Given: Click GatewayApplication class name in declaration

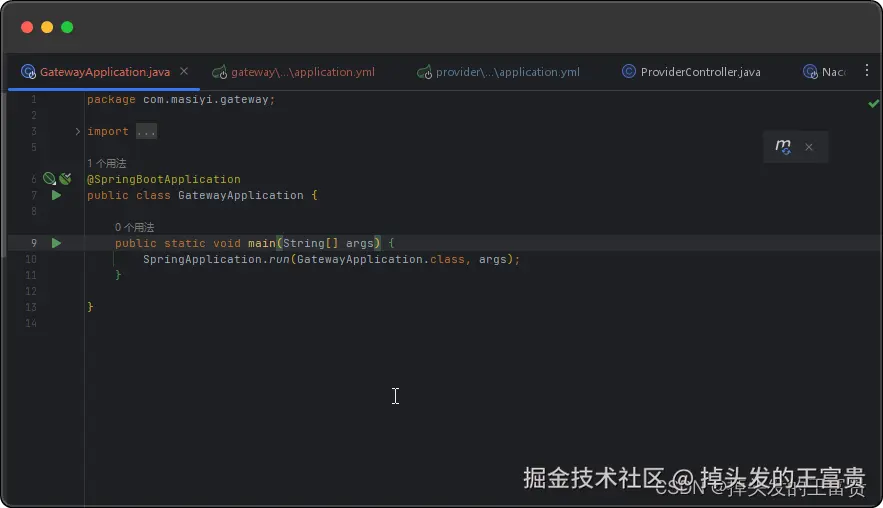Looking at the screenshot, I should pyautogui.click(x=240, y=195).
